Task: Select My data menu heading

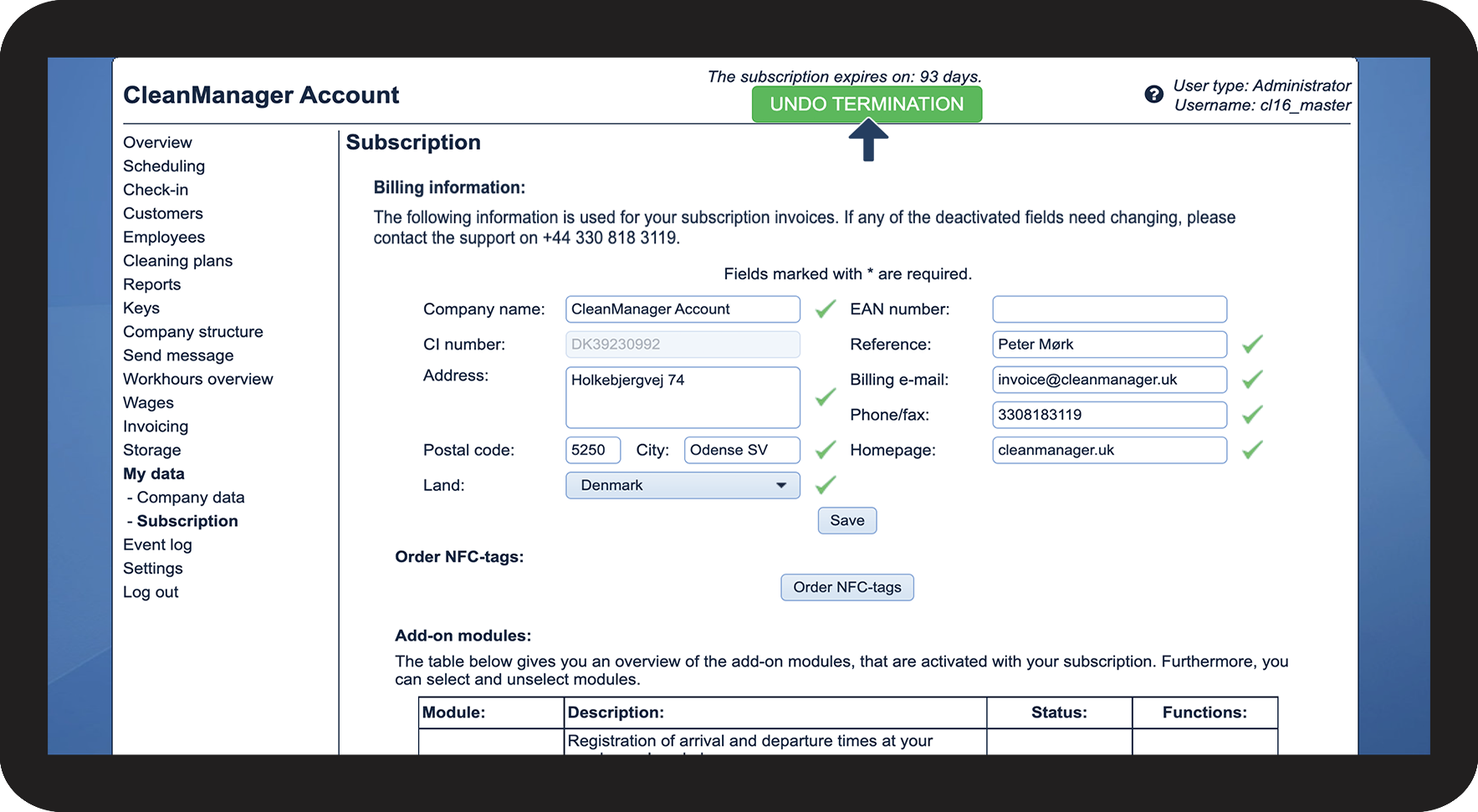Action: coord(154,473)
